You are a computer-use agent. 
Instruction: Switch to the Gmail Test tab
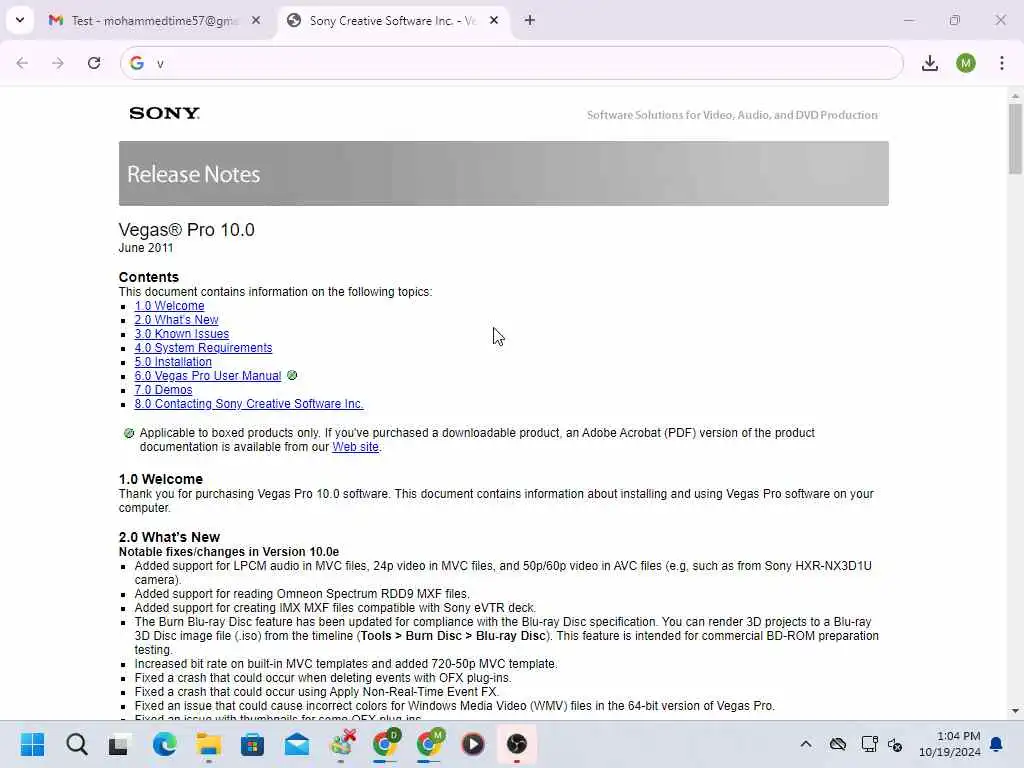[155, 21]
